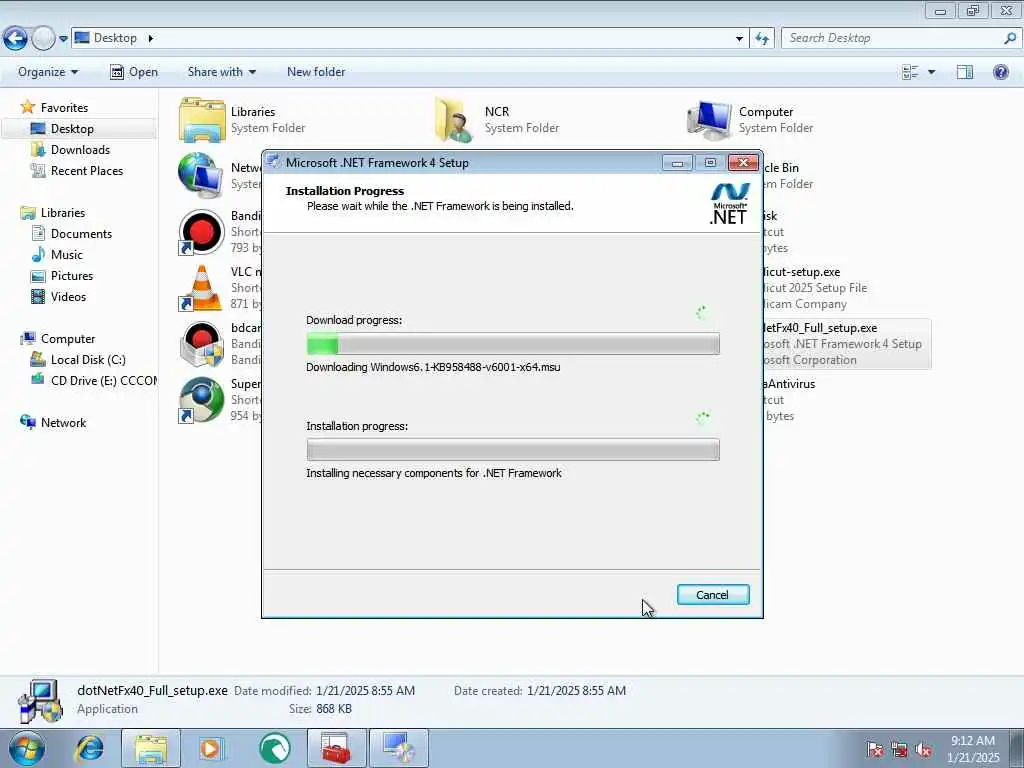1024x768 pixels.
Task: Click the Action Center flag tray icon
Action: point(874,749)
